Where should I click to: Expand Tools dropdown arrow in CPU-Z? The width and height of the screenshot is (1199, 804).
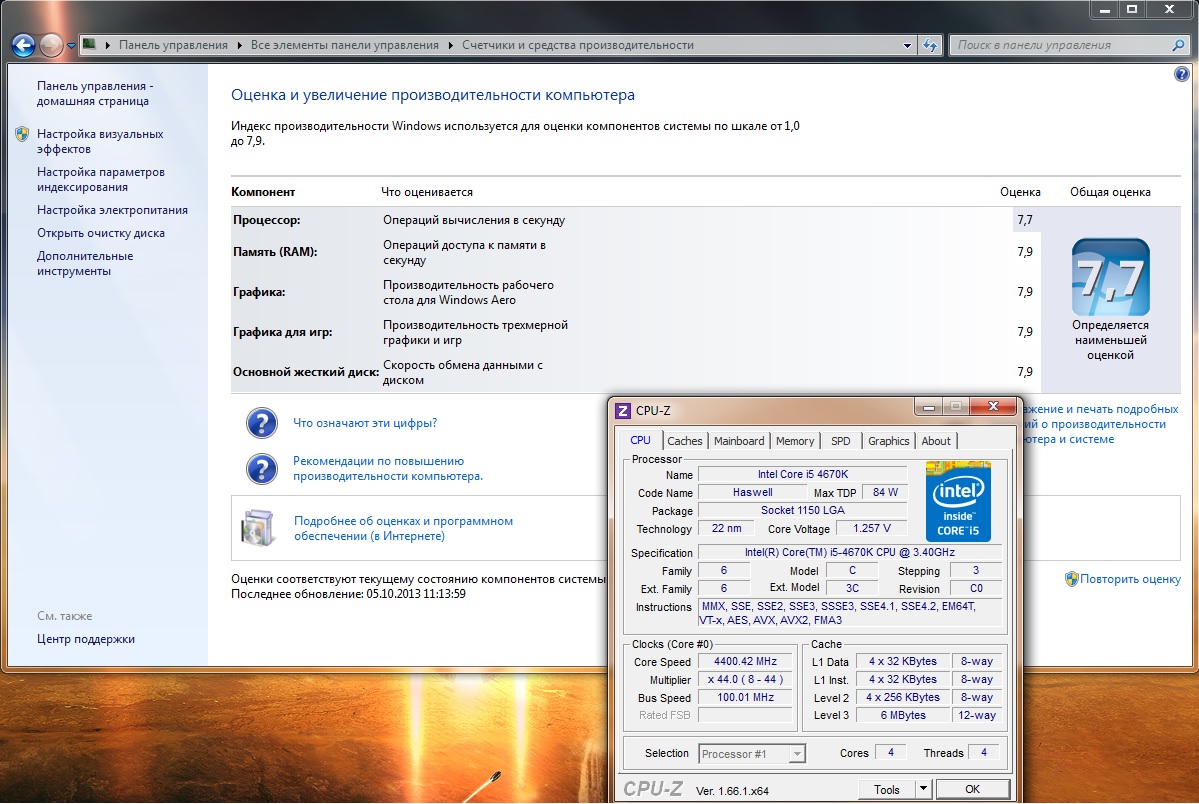click(923, 789)
